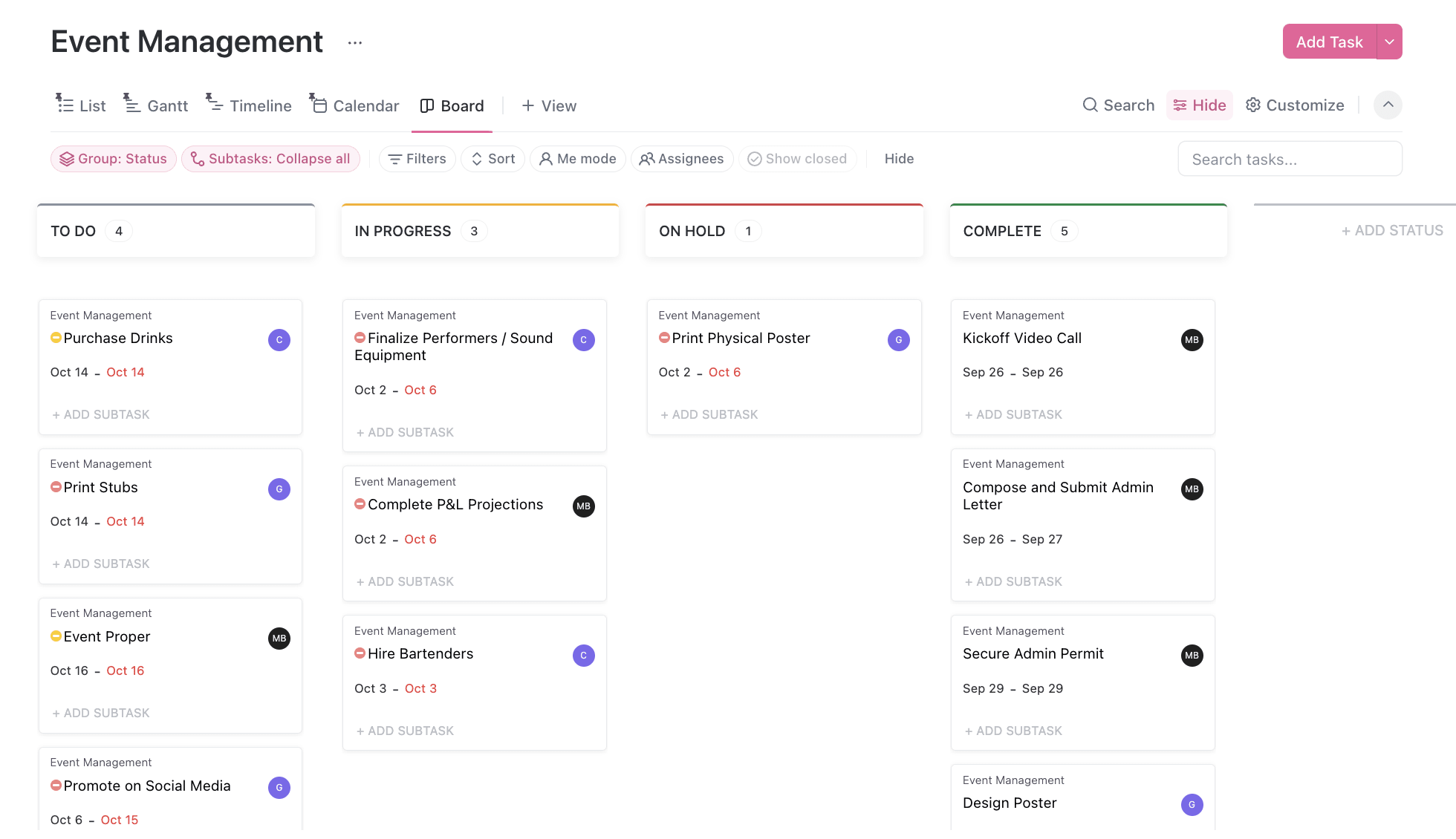
Task: Toggle the Me mode option
Action: click(577, 158)
